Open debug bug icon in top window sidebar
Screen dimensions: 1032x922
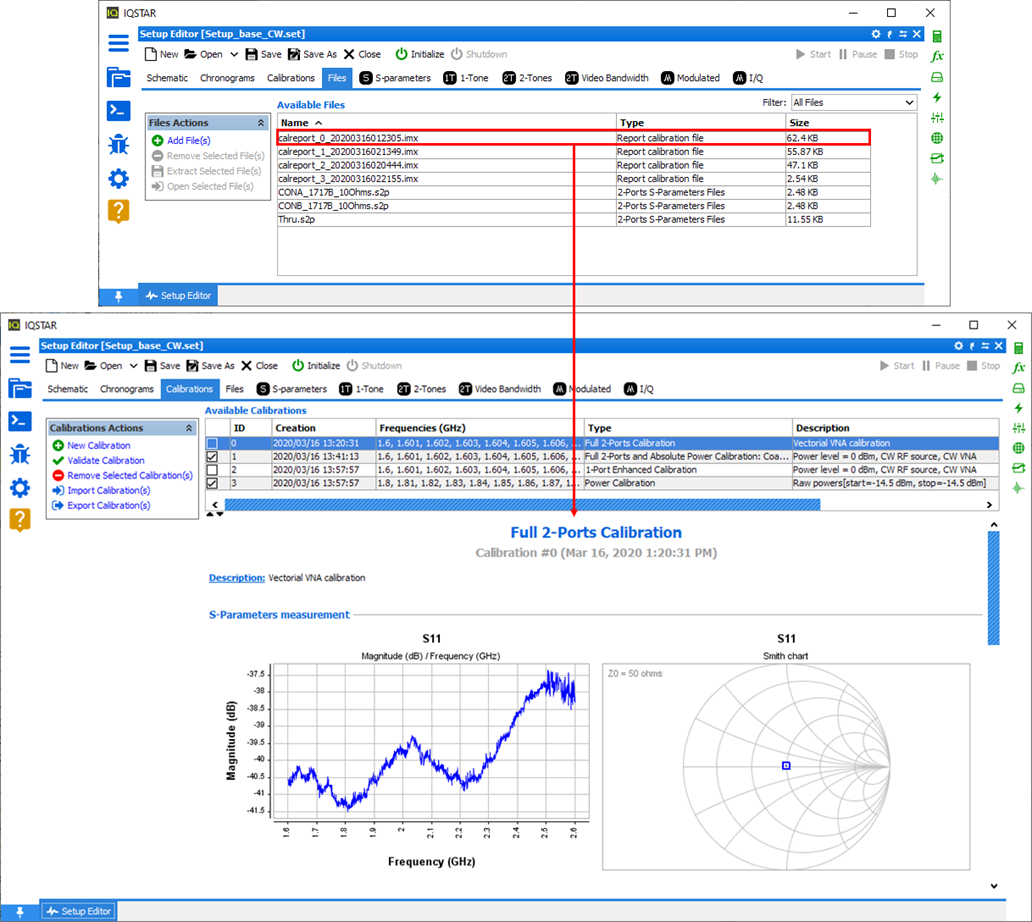118,144
